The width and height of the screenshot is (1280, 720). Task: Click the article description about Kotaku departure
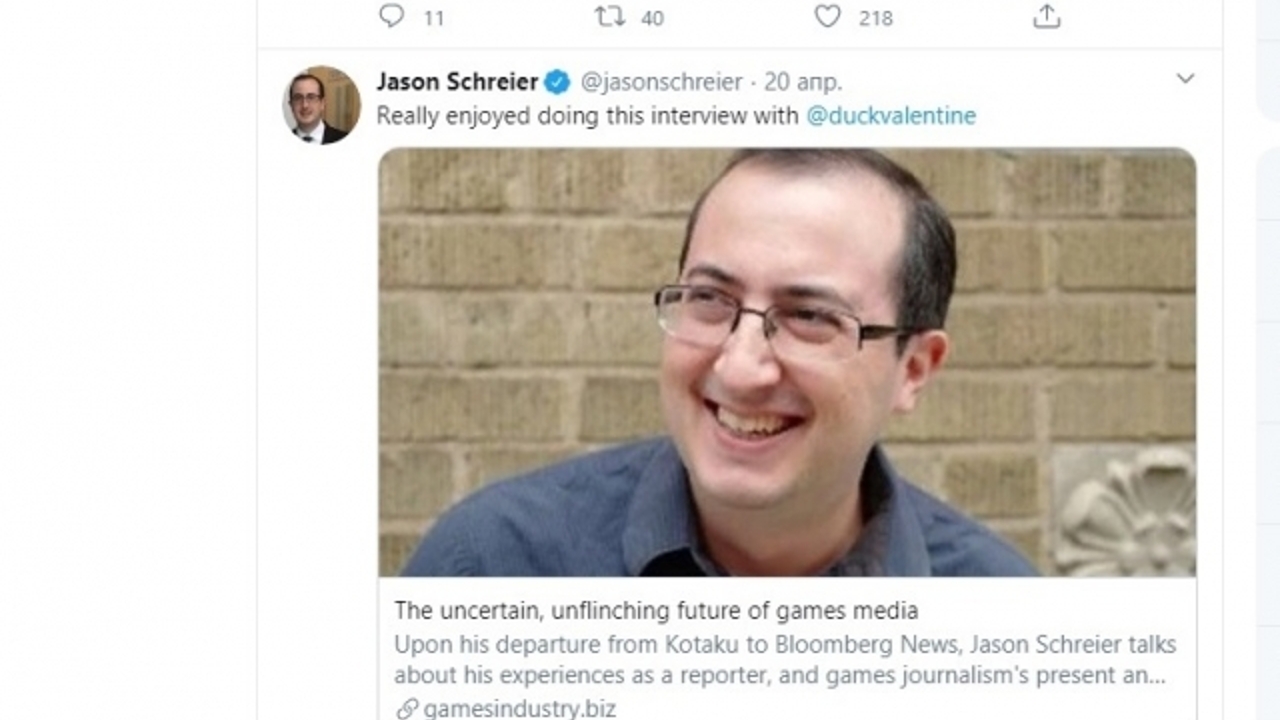click(x=785, y=660)
